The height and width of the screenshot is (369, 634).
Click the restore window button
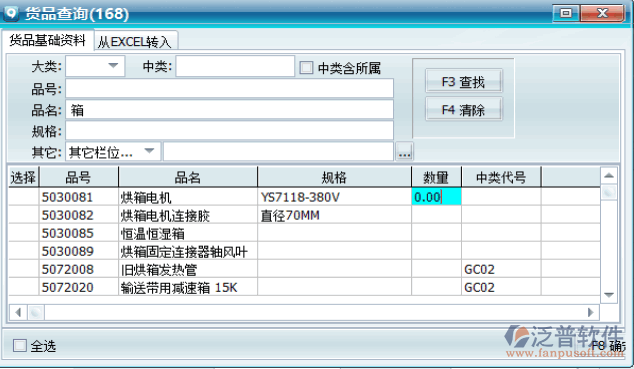566,13
